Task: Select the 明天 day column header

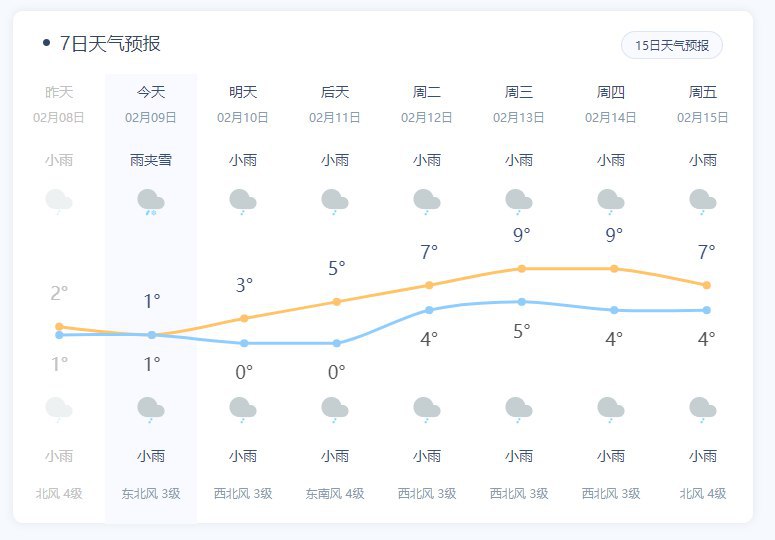Action: click(243, 92)
